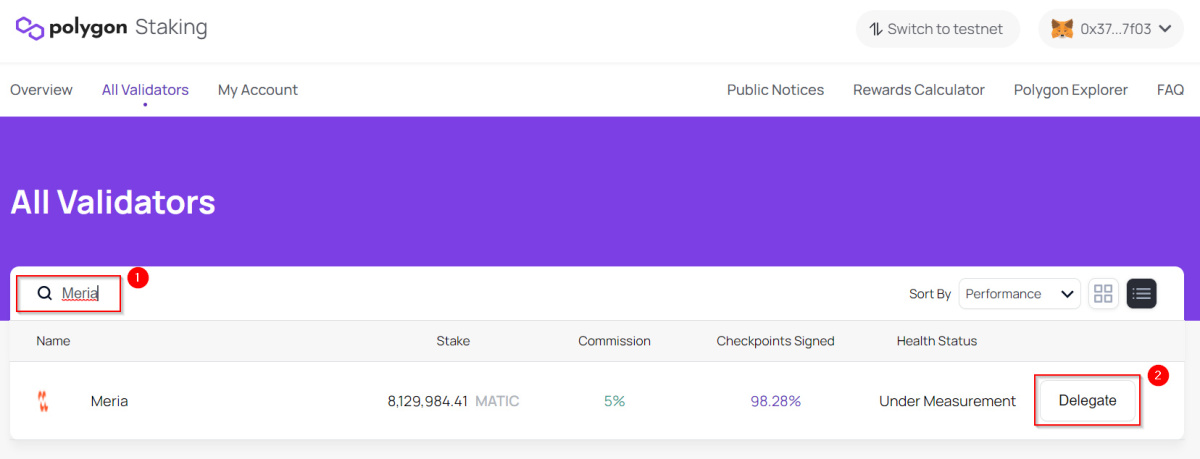
Task: Switch to list view layout
Action: pos(1142,293)
